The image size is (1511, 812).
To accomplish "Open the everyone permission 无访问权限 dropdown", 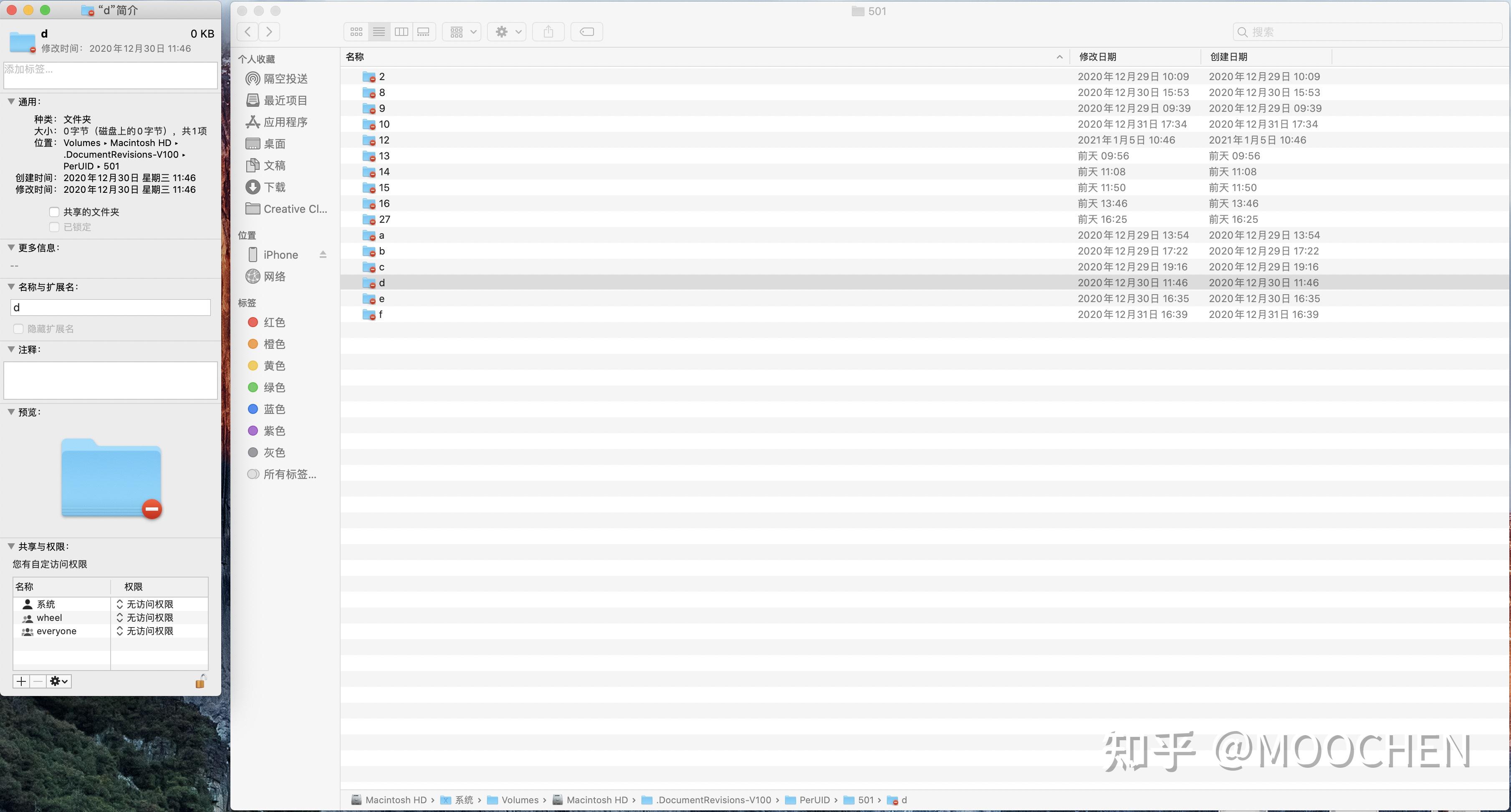I will tap(144, 631).
